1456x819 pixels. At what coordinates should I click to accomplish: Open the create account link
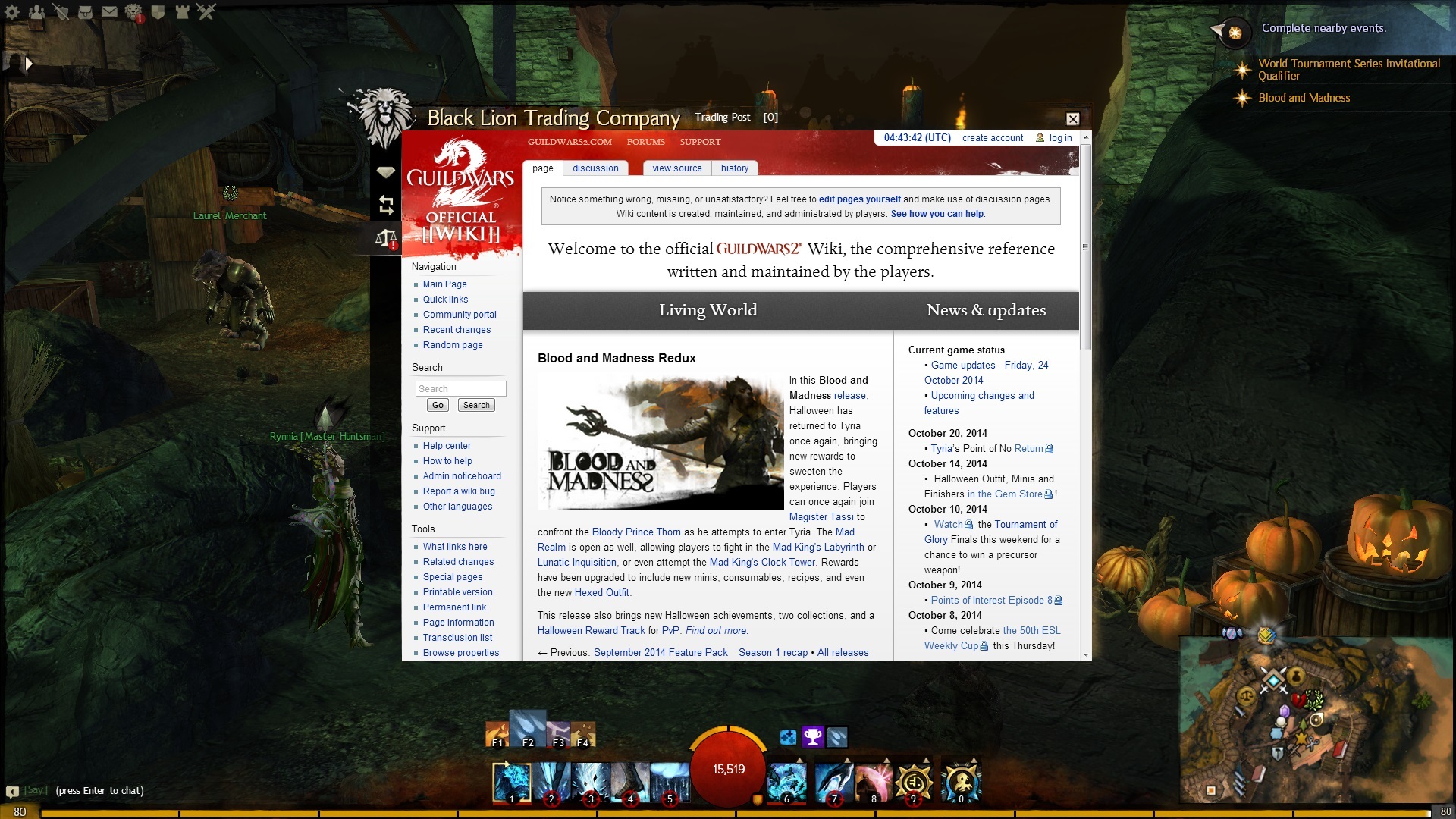tap(993, 138)
